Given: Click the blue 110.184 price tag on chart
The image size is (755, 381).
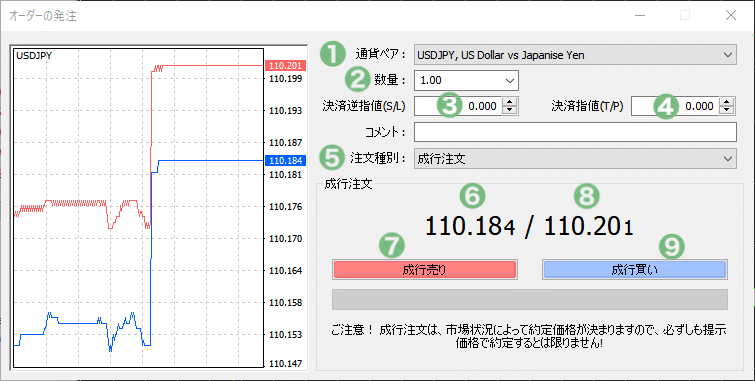Looking at the screenshot, I should [285, 160].
